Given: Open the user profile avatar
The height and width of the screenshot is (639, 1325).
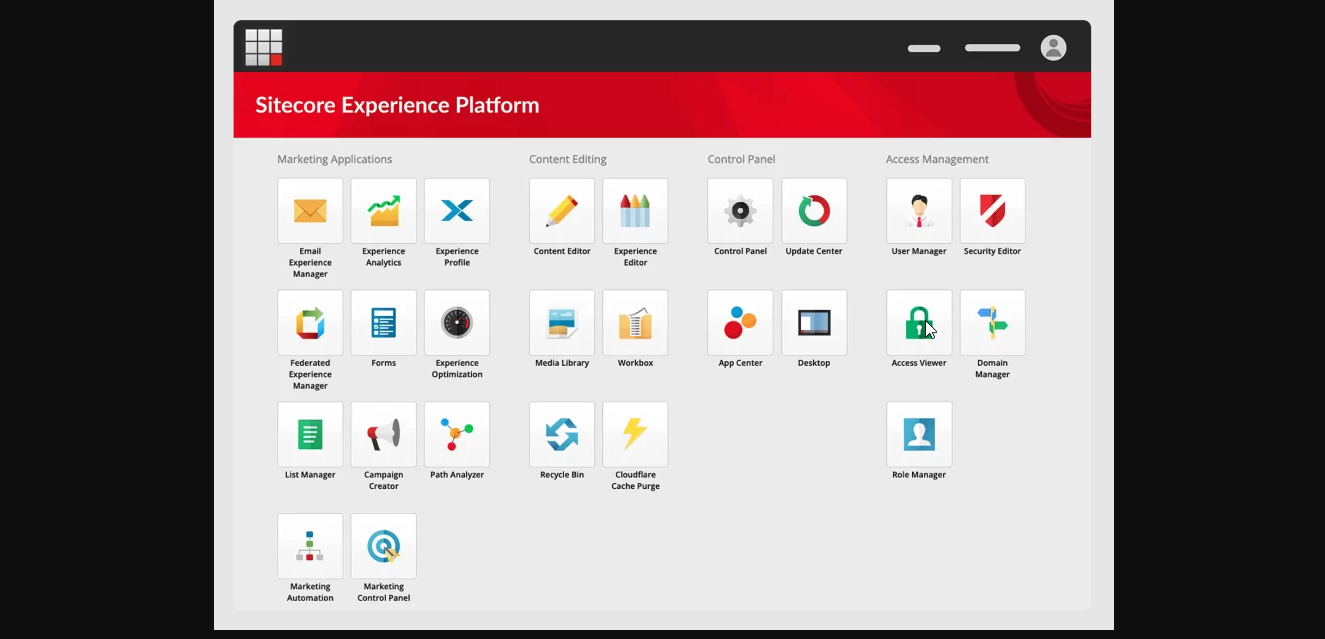Looking at the screenshot, I should (x=1053, y=48).
